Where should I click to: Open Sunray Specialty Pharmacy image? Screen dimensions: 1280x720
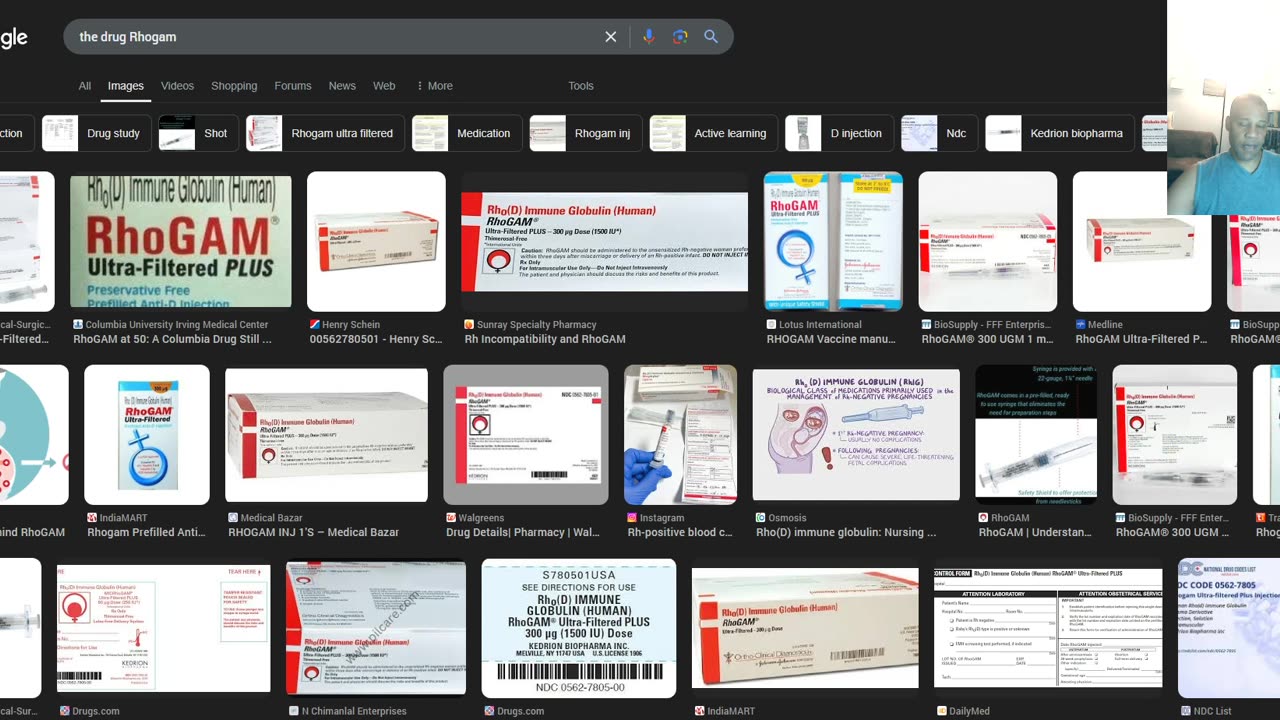click(x=604, y=242)
